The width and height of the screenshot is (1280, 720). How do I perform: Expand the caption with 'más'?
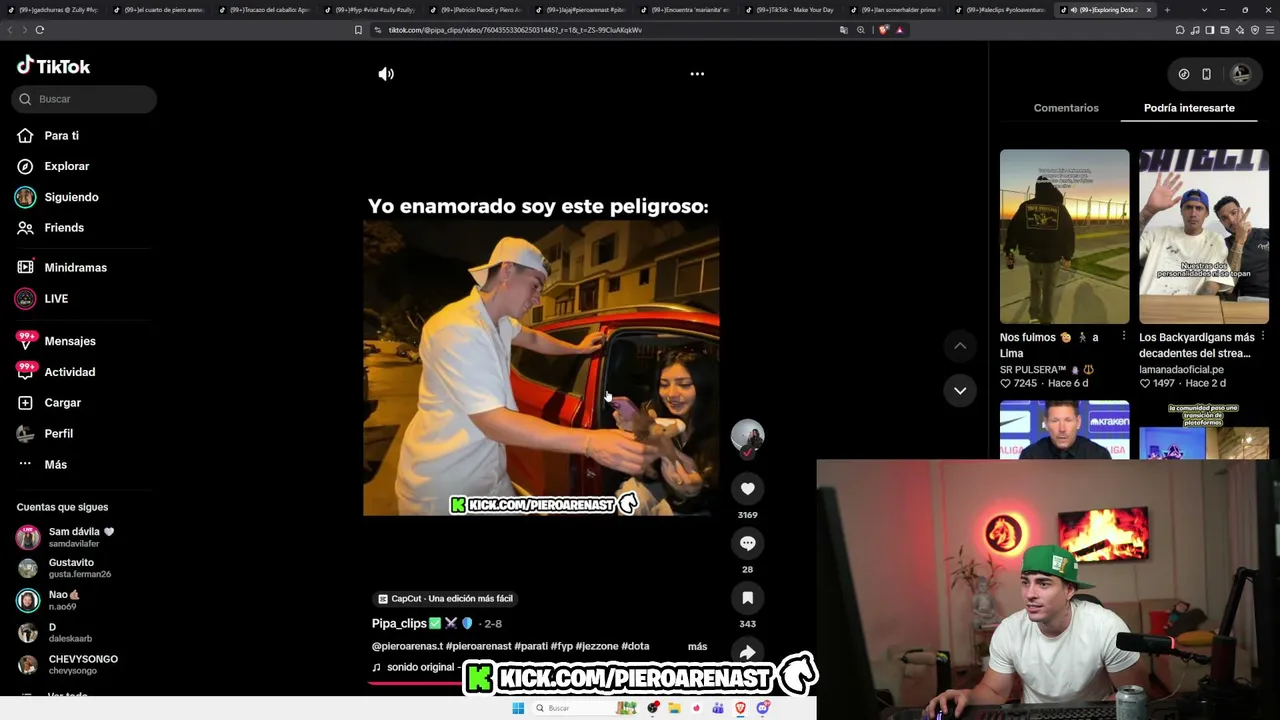pos(697,647)
